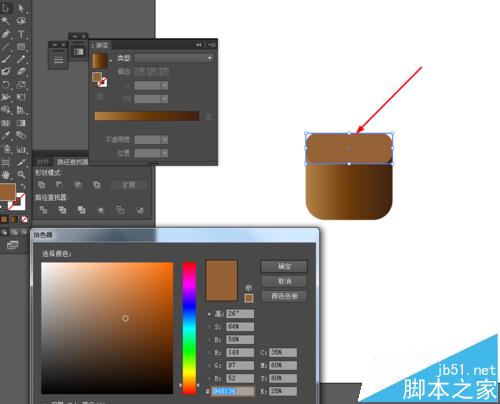The width and height of the screenshot is (500, 404).
Task: Select the Selection tool arrow
Action: click(x=6, y=8)
